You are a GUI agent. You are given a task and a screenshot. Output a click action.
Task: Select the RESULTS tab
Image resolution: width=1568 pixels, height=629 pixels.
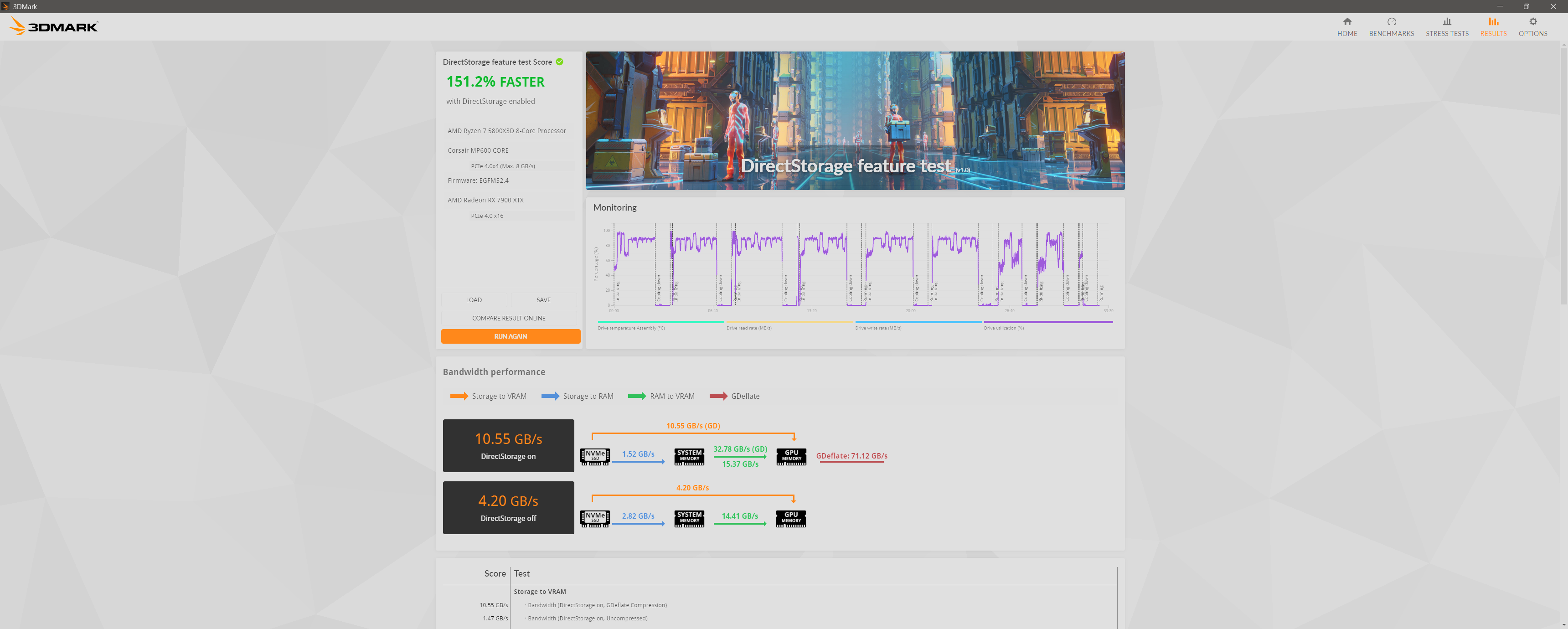coord(1492,27)
